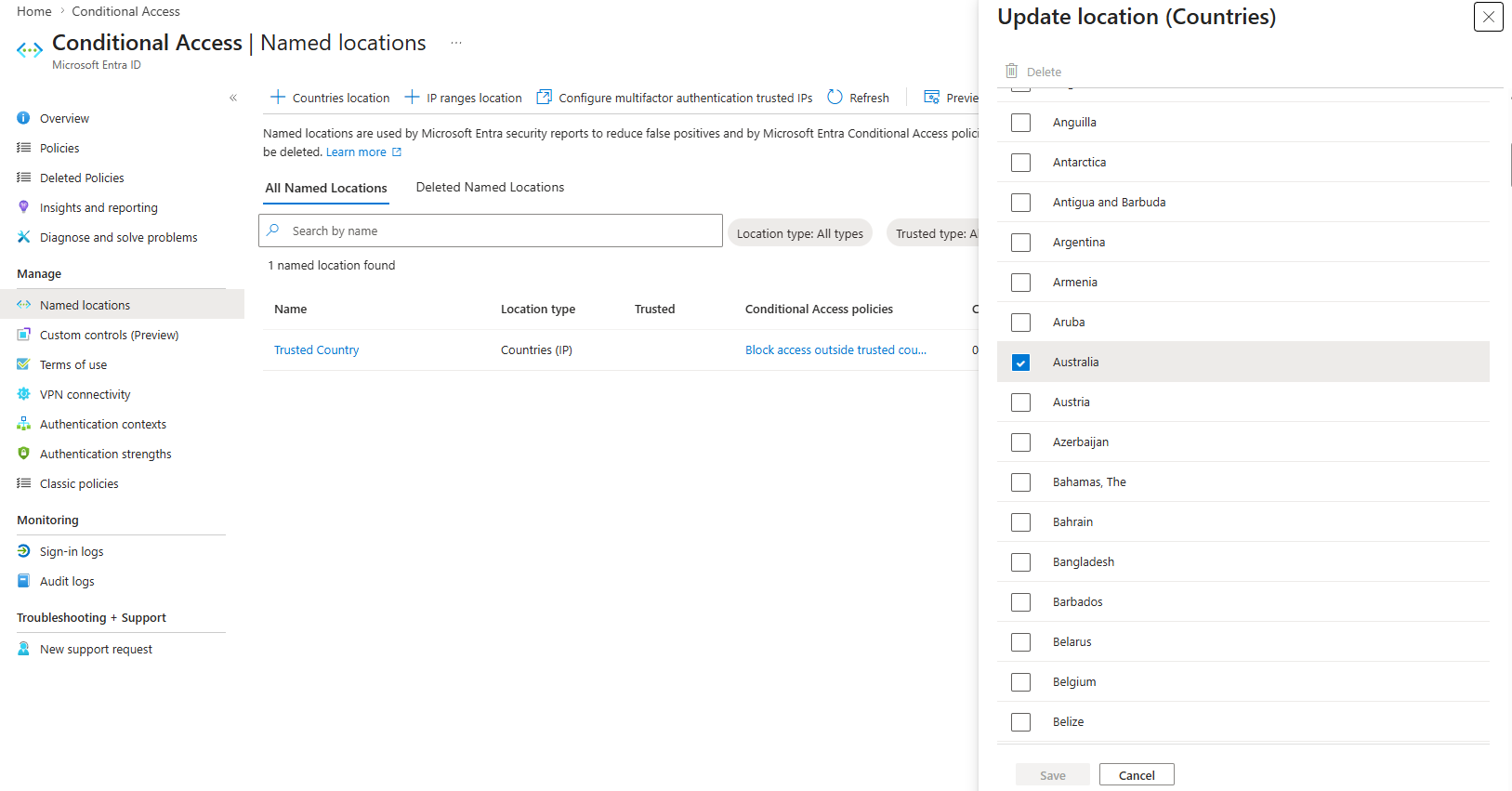1512x791 pixels.
Task: Open the ellipsis more options beside title
Action: tap(456, 43)
